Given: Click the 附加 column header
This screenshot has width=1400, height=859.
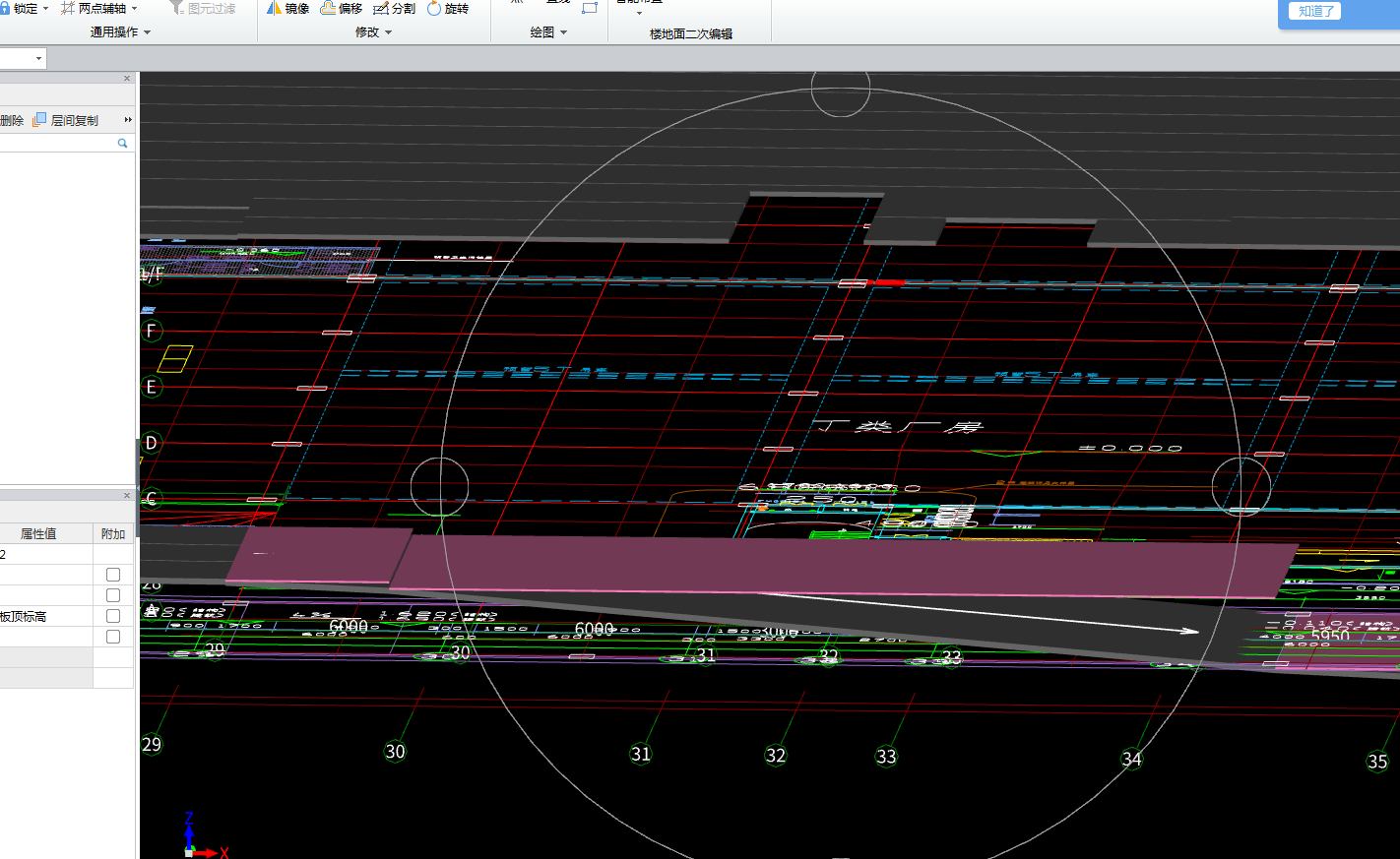Looking at the screenshot, I should [113, 533].
